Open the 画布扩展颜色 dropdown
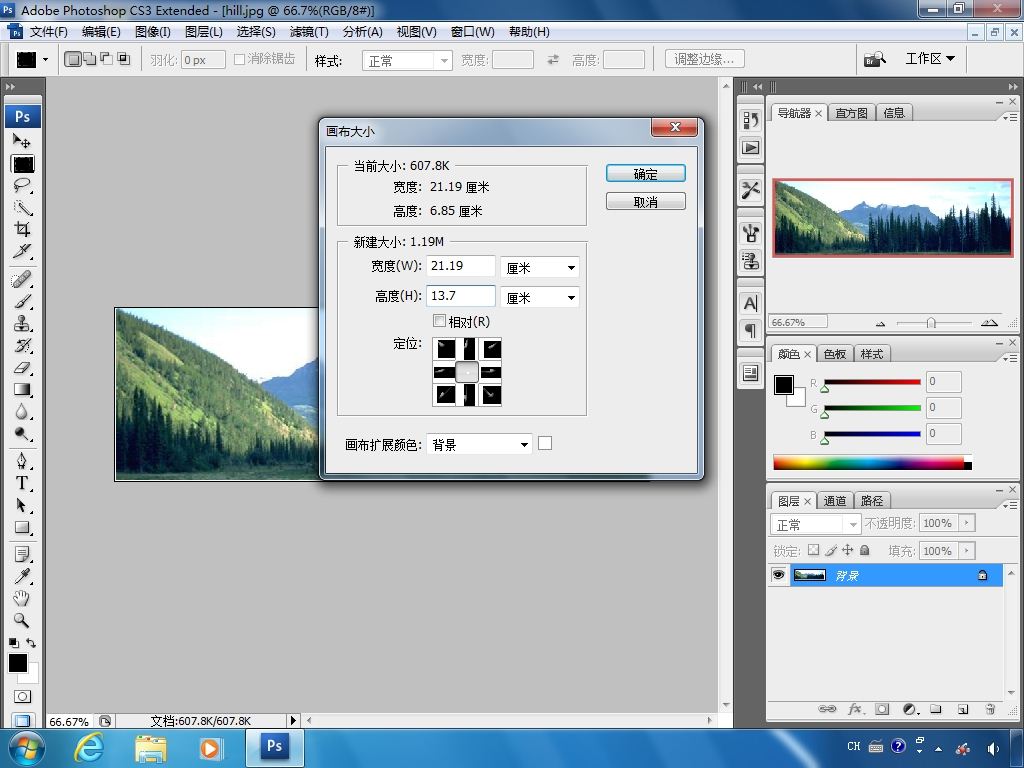This screenshot has height=768, width=1024. [479, 444]
